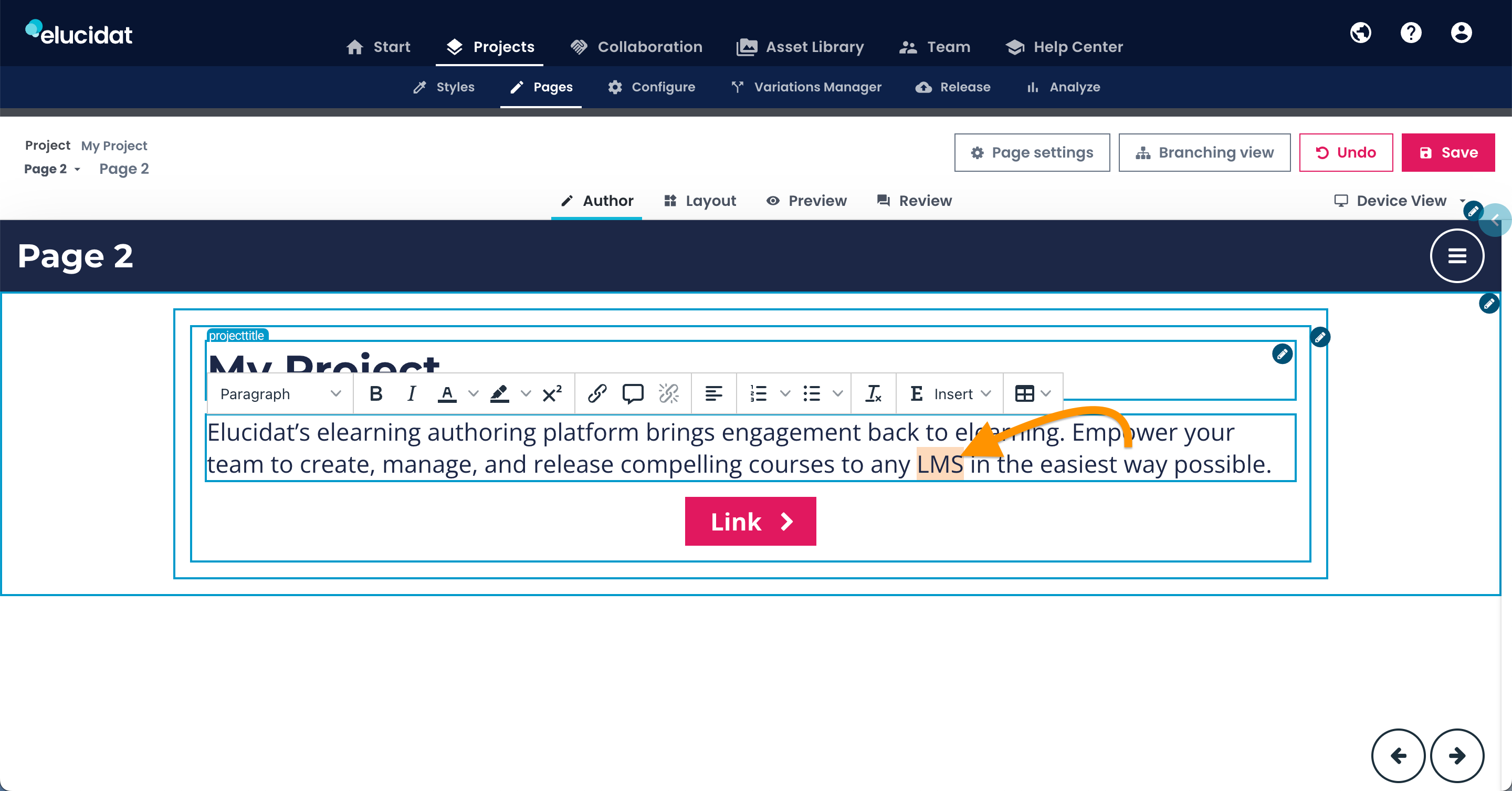1512x791 pixels.
Task: Click the Undo button
Action: (x=1346, y=153)
